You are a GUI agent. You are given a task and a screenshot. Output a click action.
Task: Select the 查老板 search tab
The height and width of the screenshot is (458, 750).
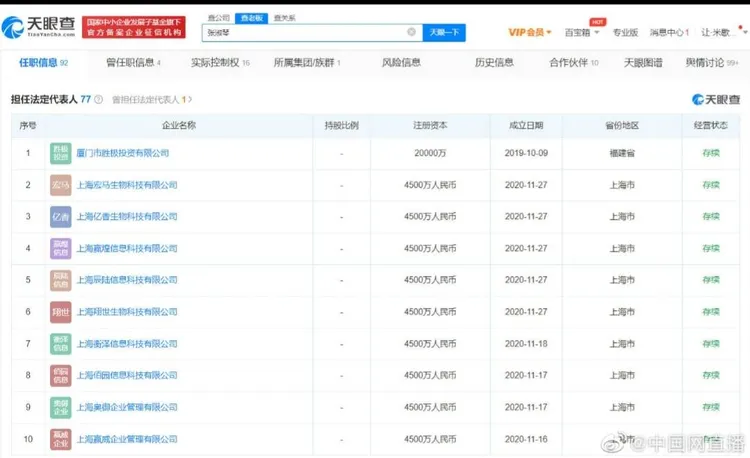(x=252, y=18)
